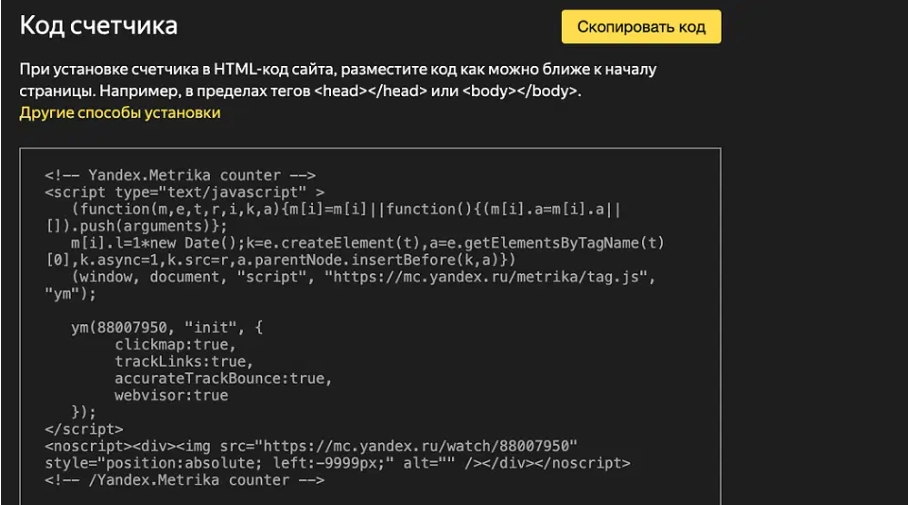Click the noscript img watch URL line
The height and width of the screenshot is (505, 908).
(x=311, y=446)
